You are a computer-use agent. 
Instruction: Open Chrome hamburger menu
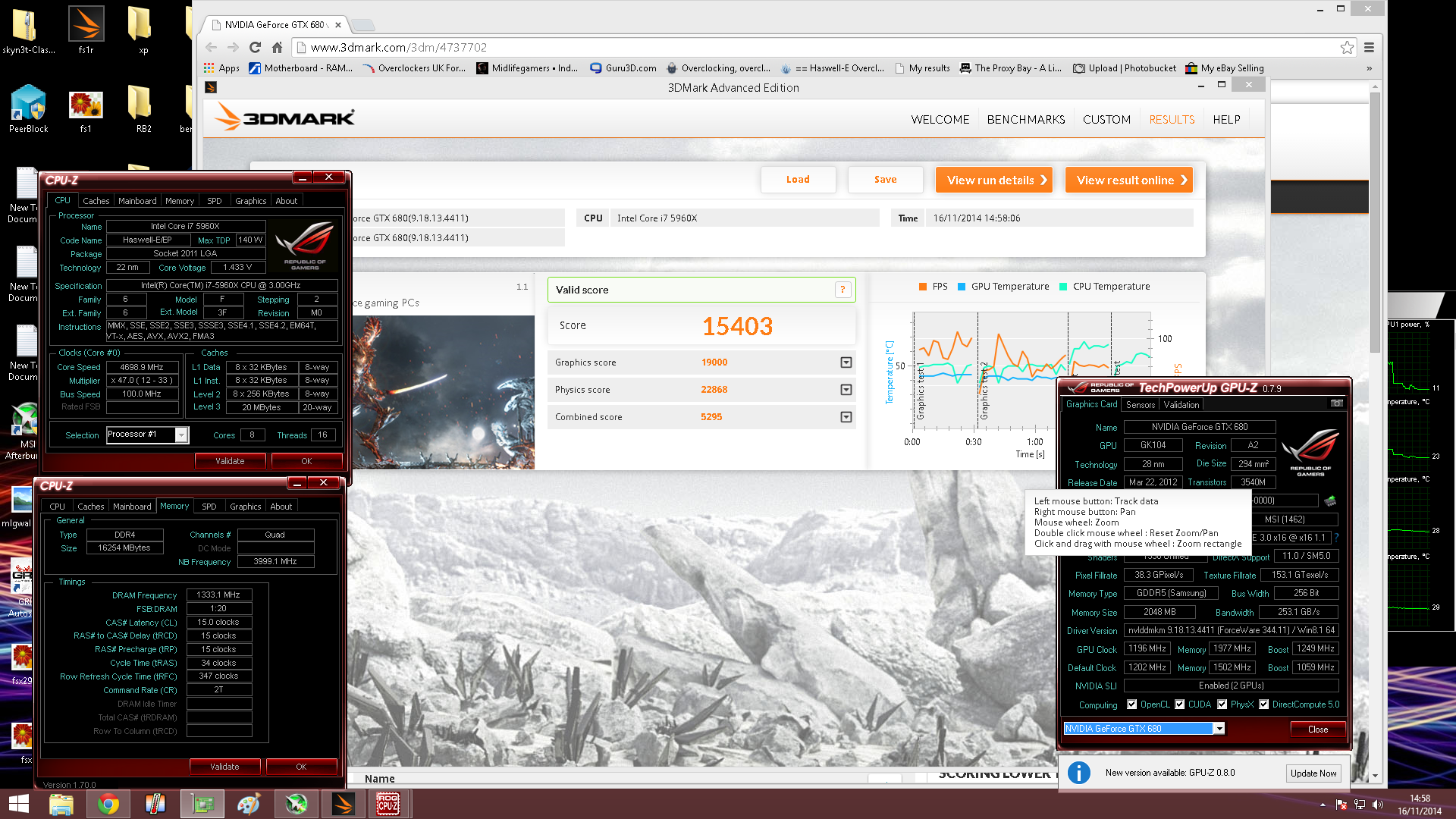point(1369,47)
